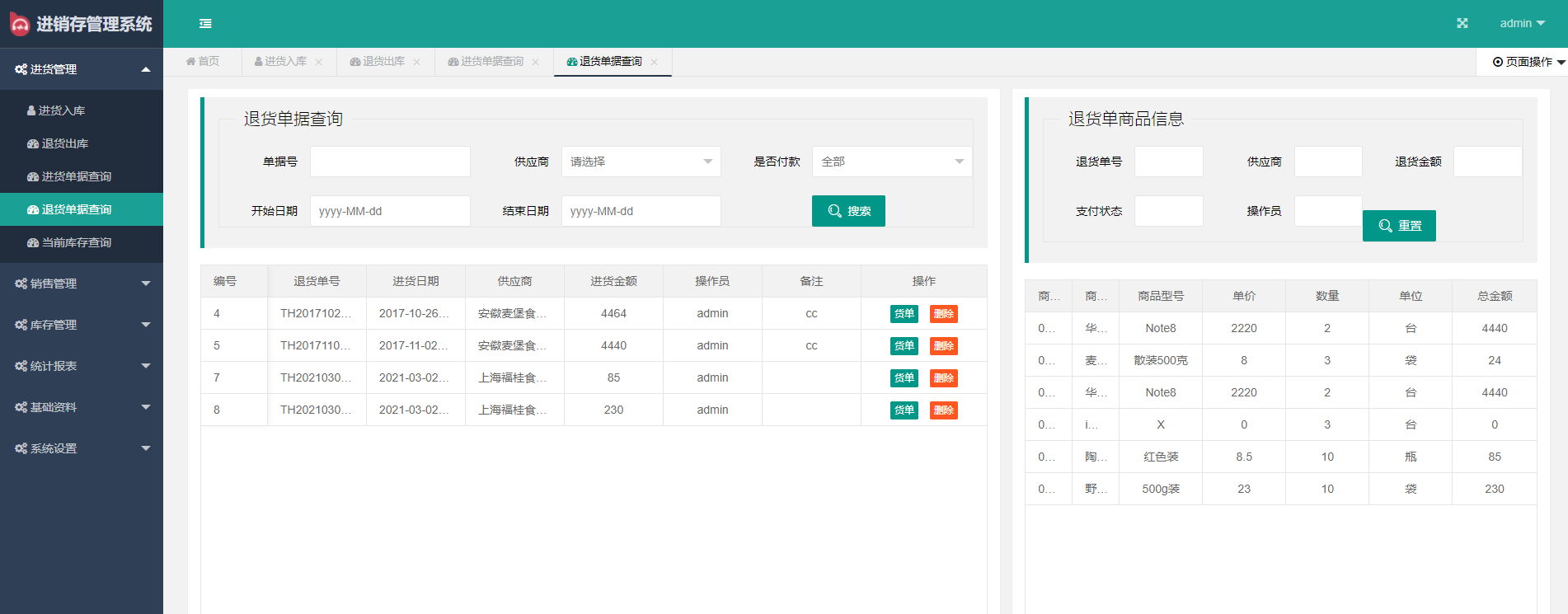Click the 库存管理 gears icon
The image size is (1568, 614).
21,325
